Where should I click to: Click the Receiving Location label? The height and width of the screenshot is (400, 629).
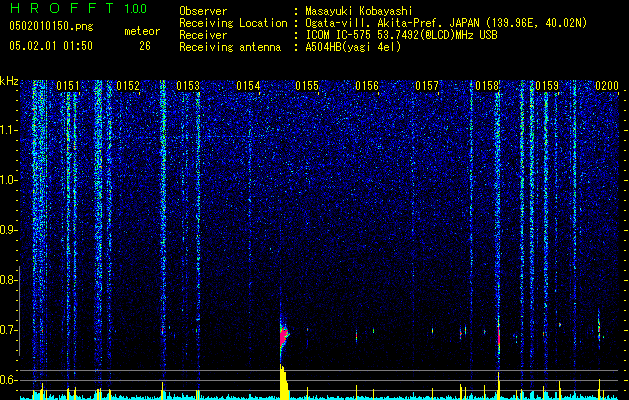(x=233, y=23)
